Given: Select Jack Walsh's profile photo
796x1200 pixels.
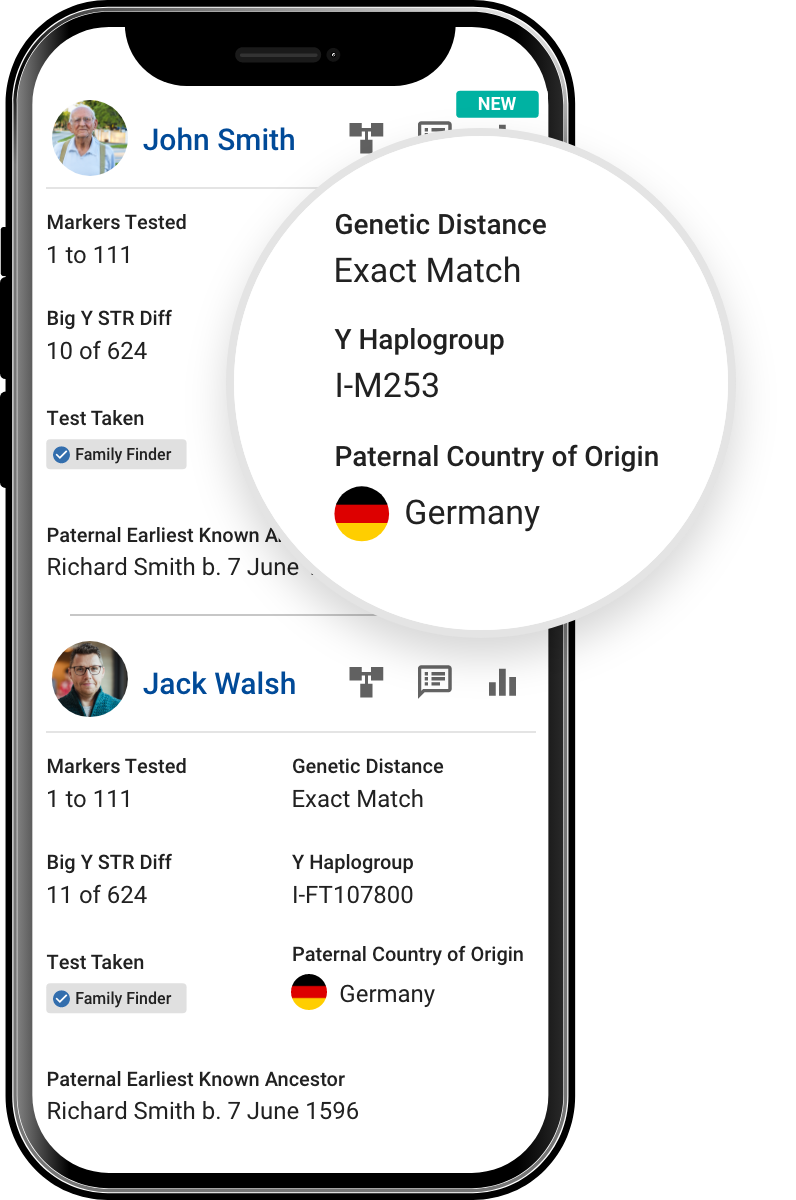Looking at the screenshot, I should [x=90, y=680].
